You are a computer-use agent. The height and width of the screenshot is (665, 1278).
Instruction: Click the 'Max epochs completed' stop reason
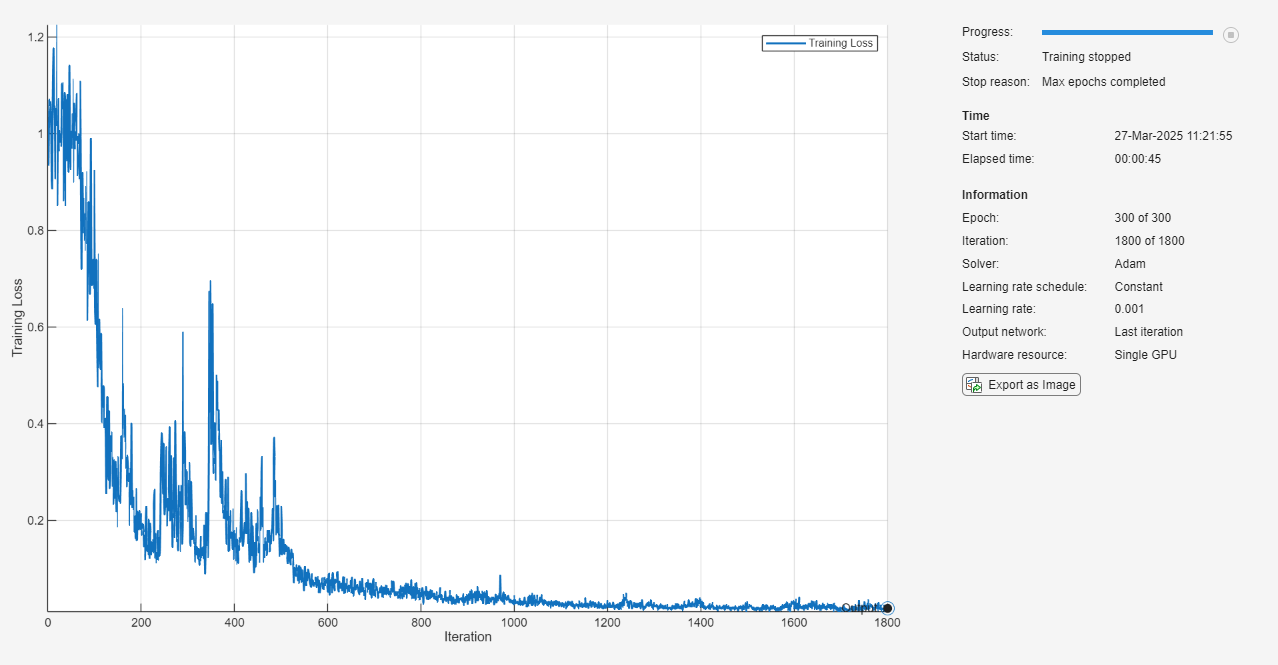pos(1103,82)
